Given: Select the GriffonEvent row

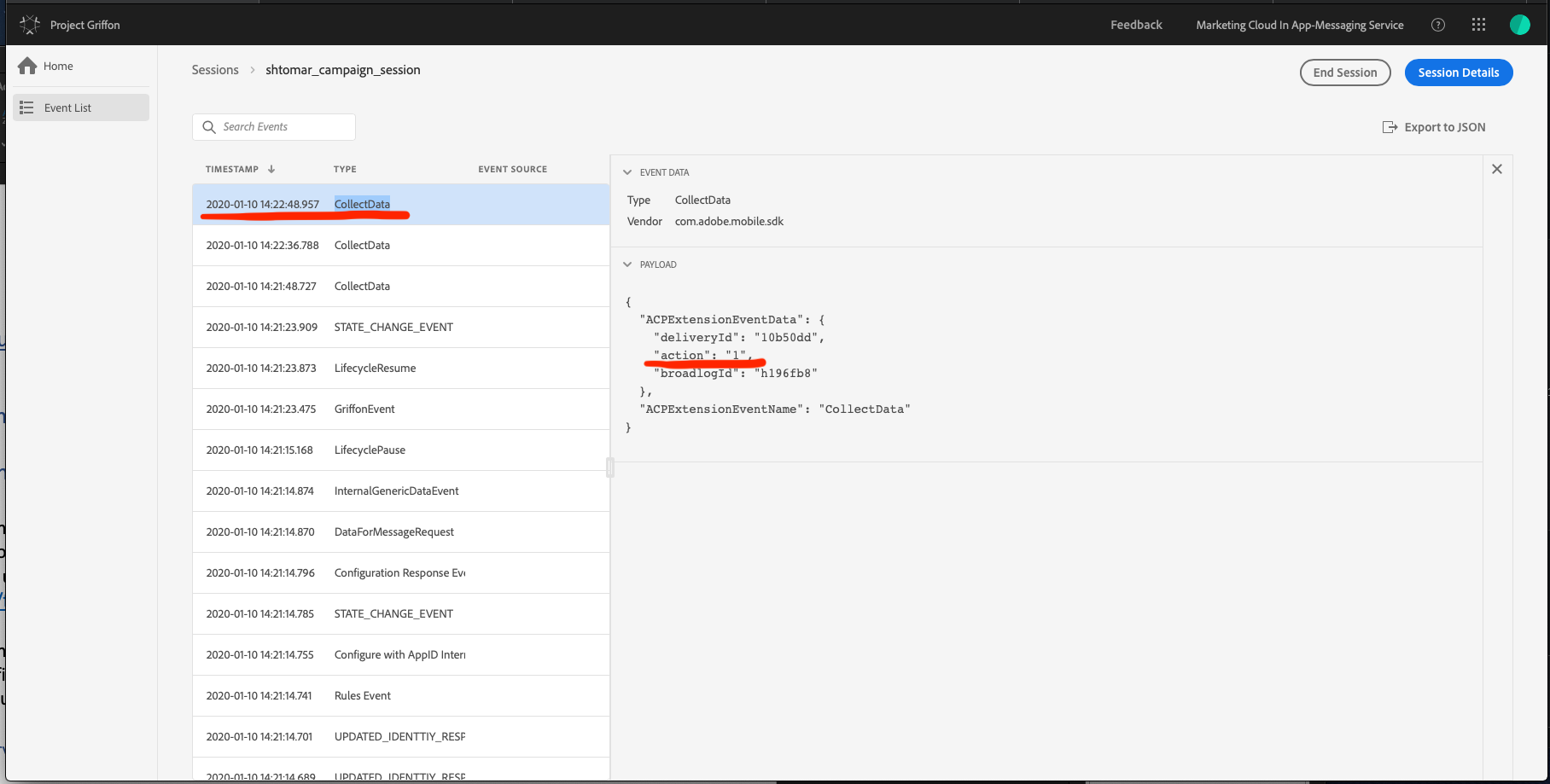Looking at the screenshot, I should (401, 409).
